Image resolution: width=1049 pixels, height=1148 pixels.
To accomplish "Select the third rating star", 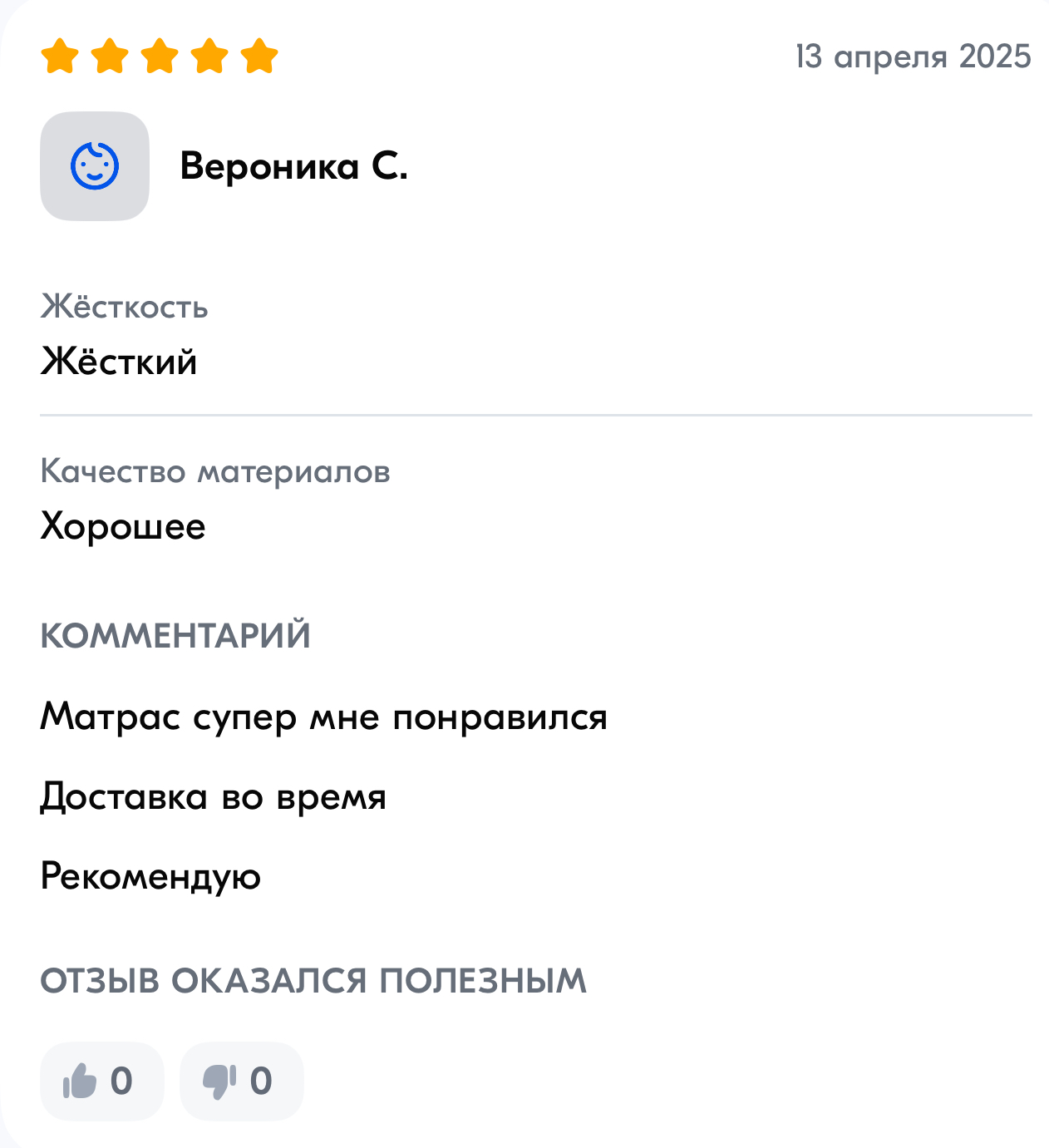I will [160, 57].
